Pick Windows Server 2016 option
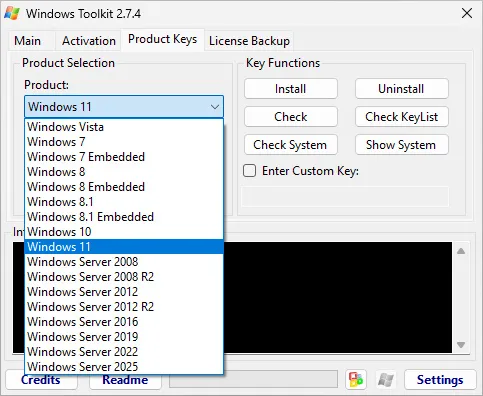This screenshot has height=396, width=483. click(x=124, y=322)
